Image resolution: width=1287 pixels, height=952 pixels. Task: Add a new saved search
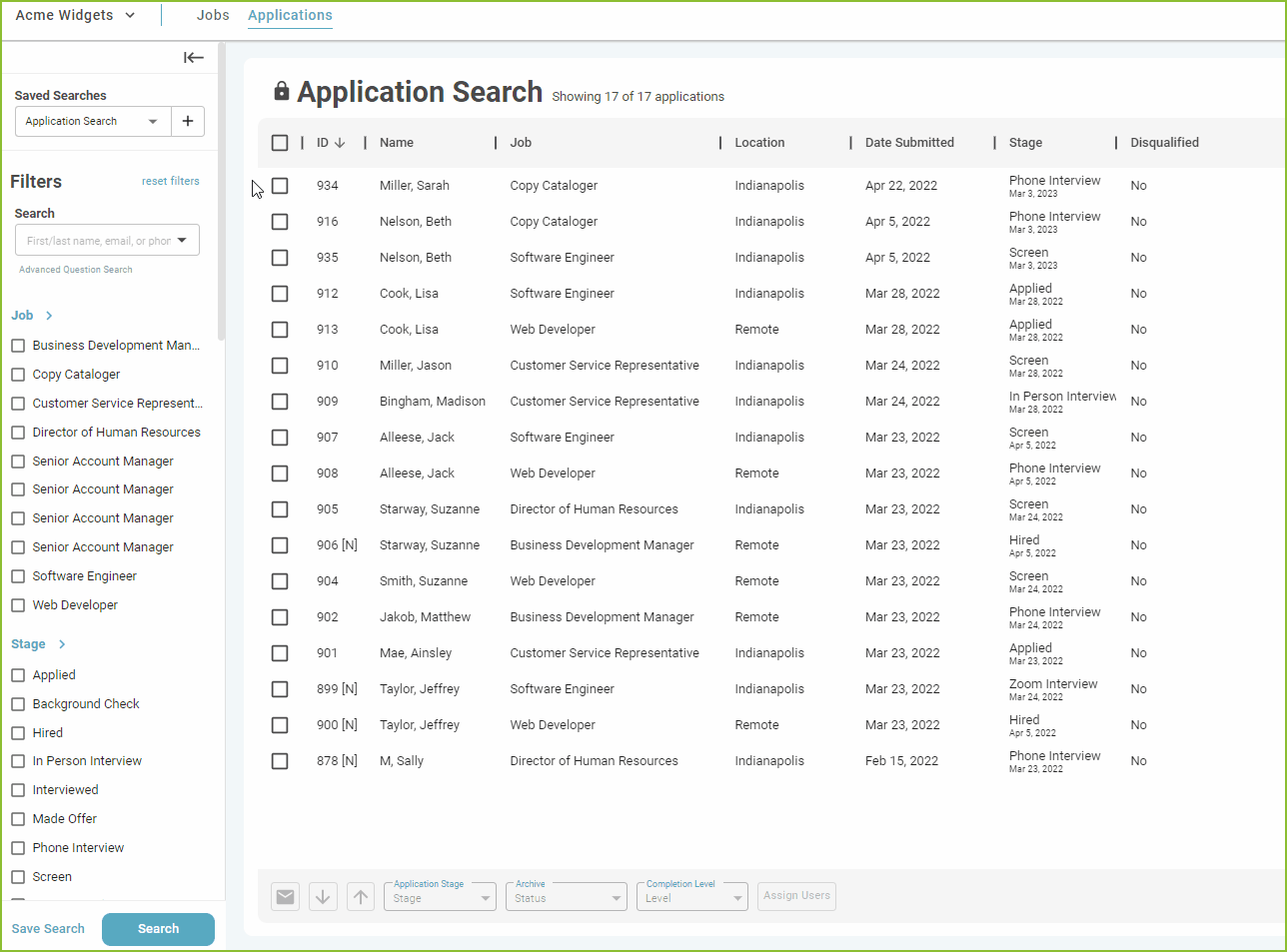188,121
